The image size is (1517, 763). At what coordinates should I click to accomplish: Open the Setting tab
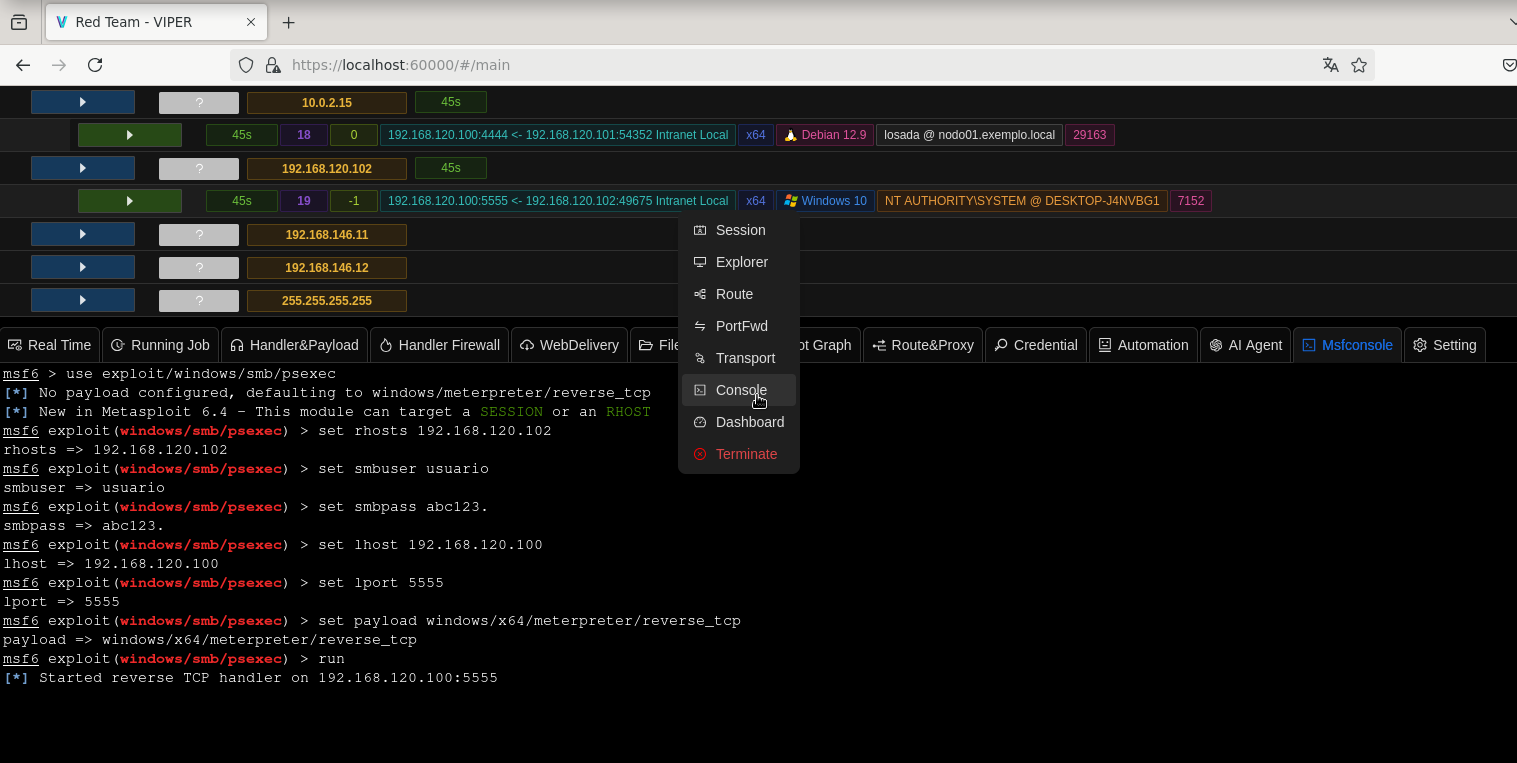1444,345
